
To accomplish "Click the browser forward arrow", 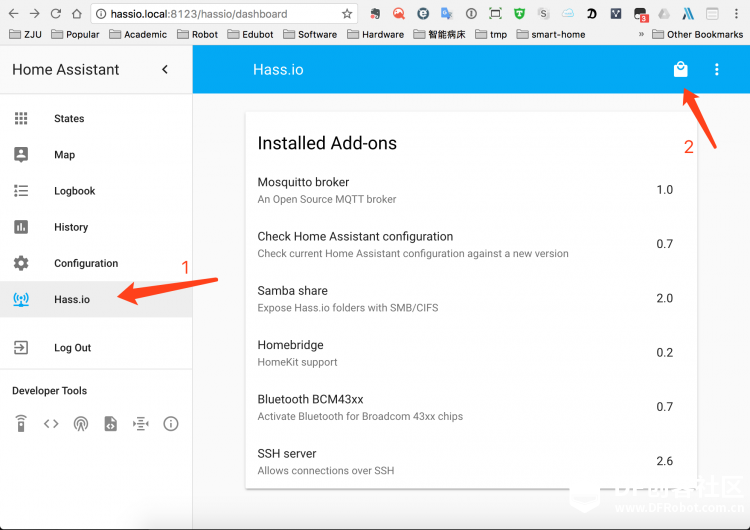I will (34, 13).
